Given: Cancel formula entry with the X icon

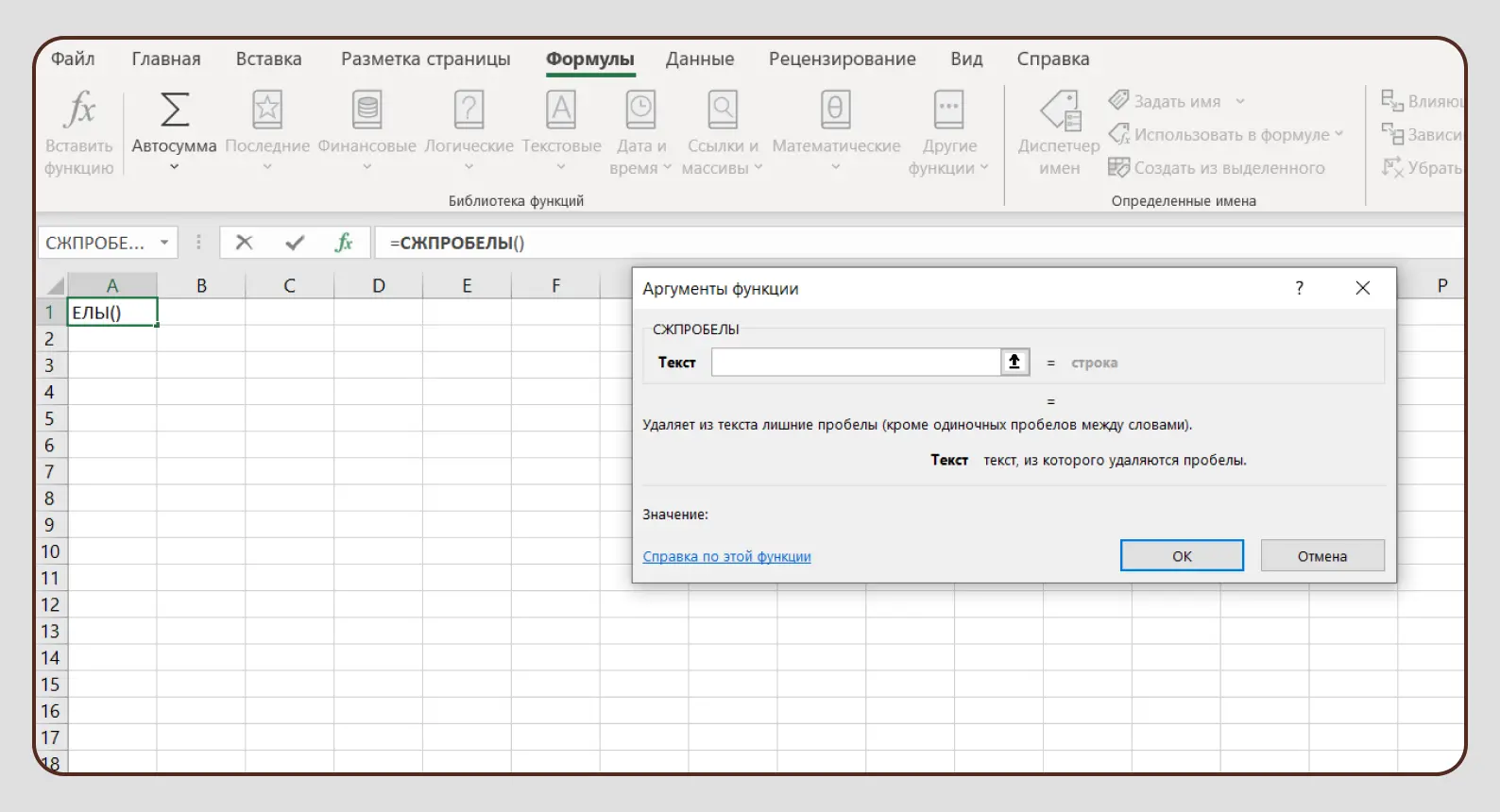Looking at the screenshot, I should 244,243.
